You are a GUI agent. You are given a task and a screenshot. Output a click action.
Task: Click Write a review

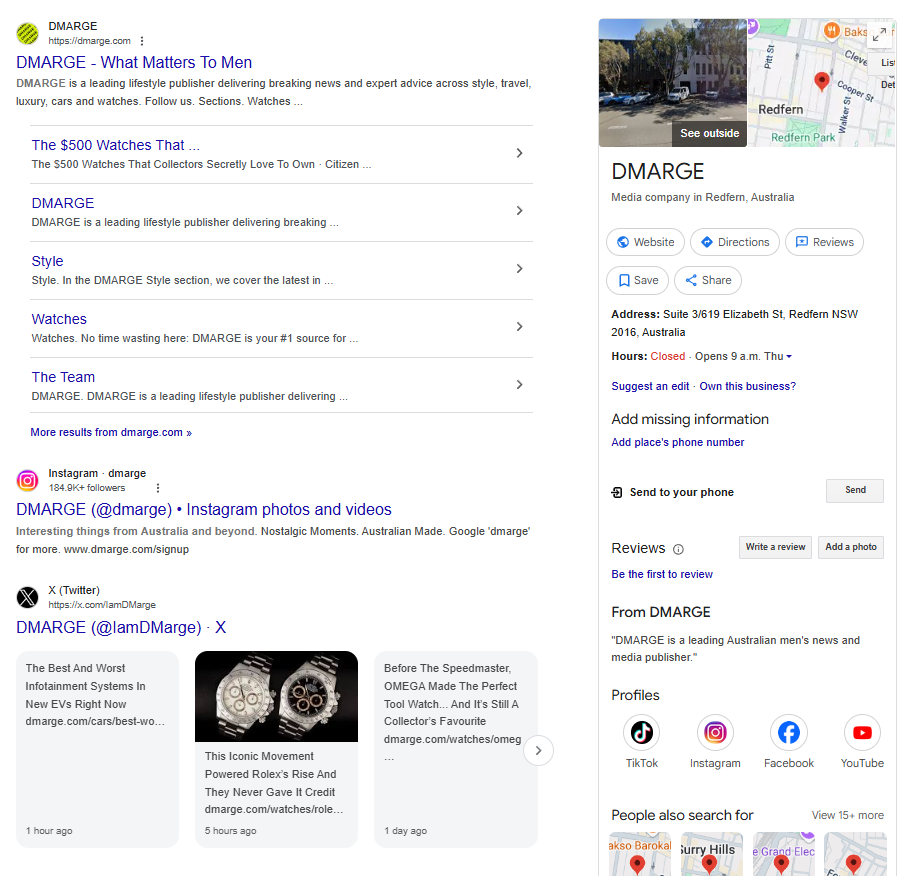pyautogui.click(x=776, y=547)
